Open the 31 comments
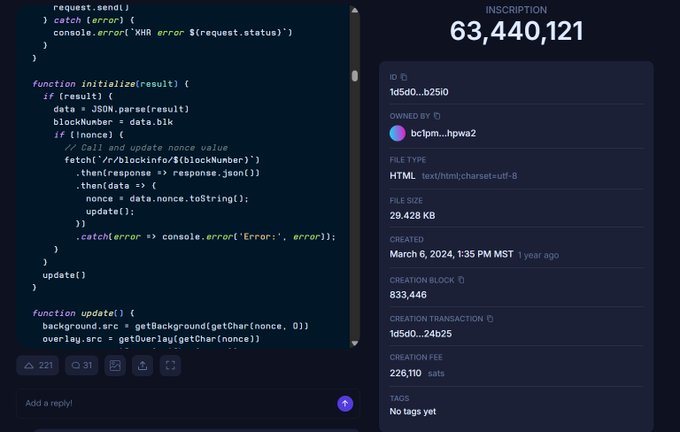This screenshot has width=680, height=432. (82, 365)
